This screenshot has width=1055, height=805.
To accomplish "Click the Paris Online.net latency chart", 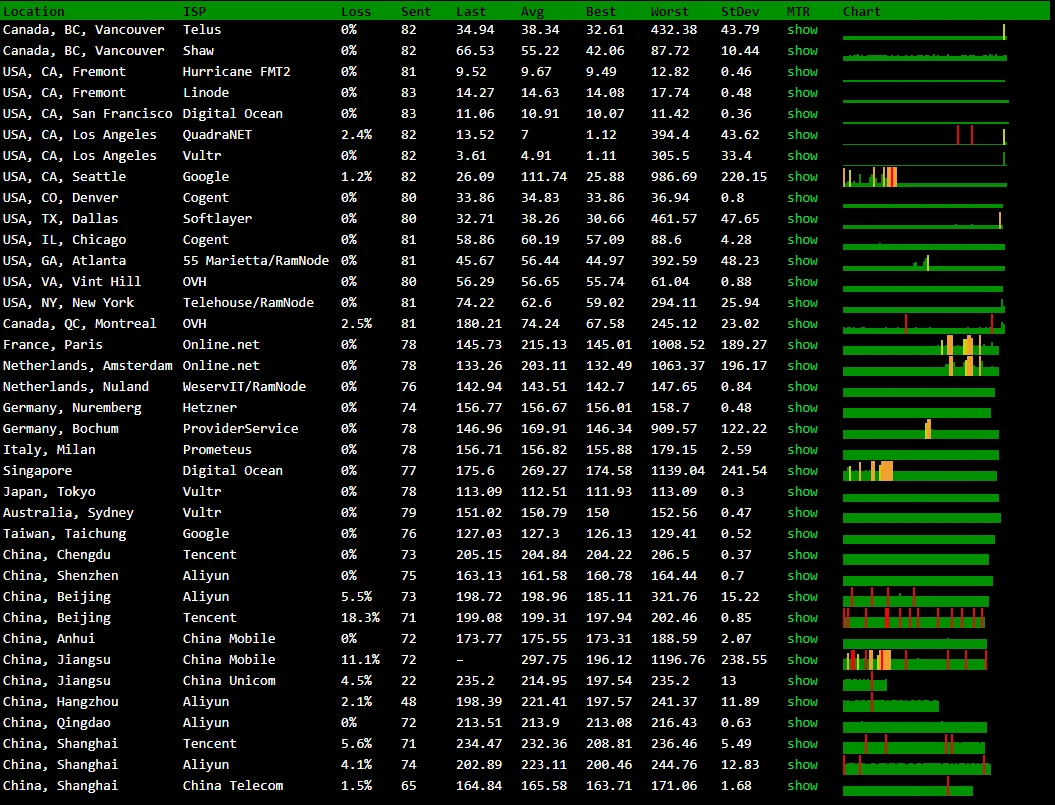I will [921, 345].
